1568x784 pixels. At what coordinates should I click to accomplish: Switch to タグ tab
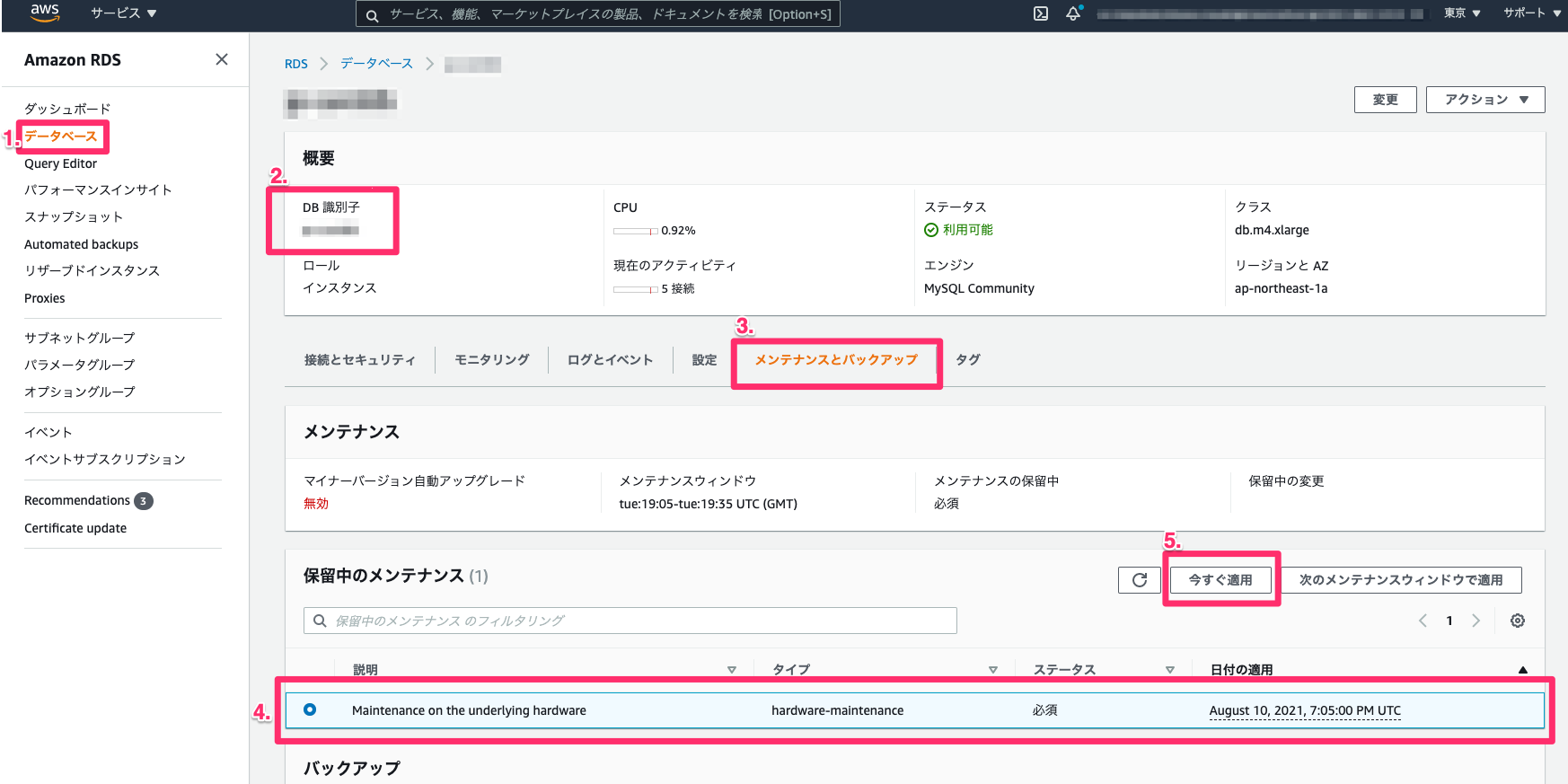tap(968, 360)
